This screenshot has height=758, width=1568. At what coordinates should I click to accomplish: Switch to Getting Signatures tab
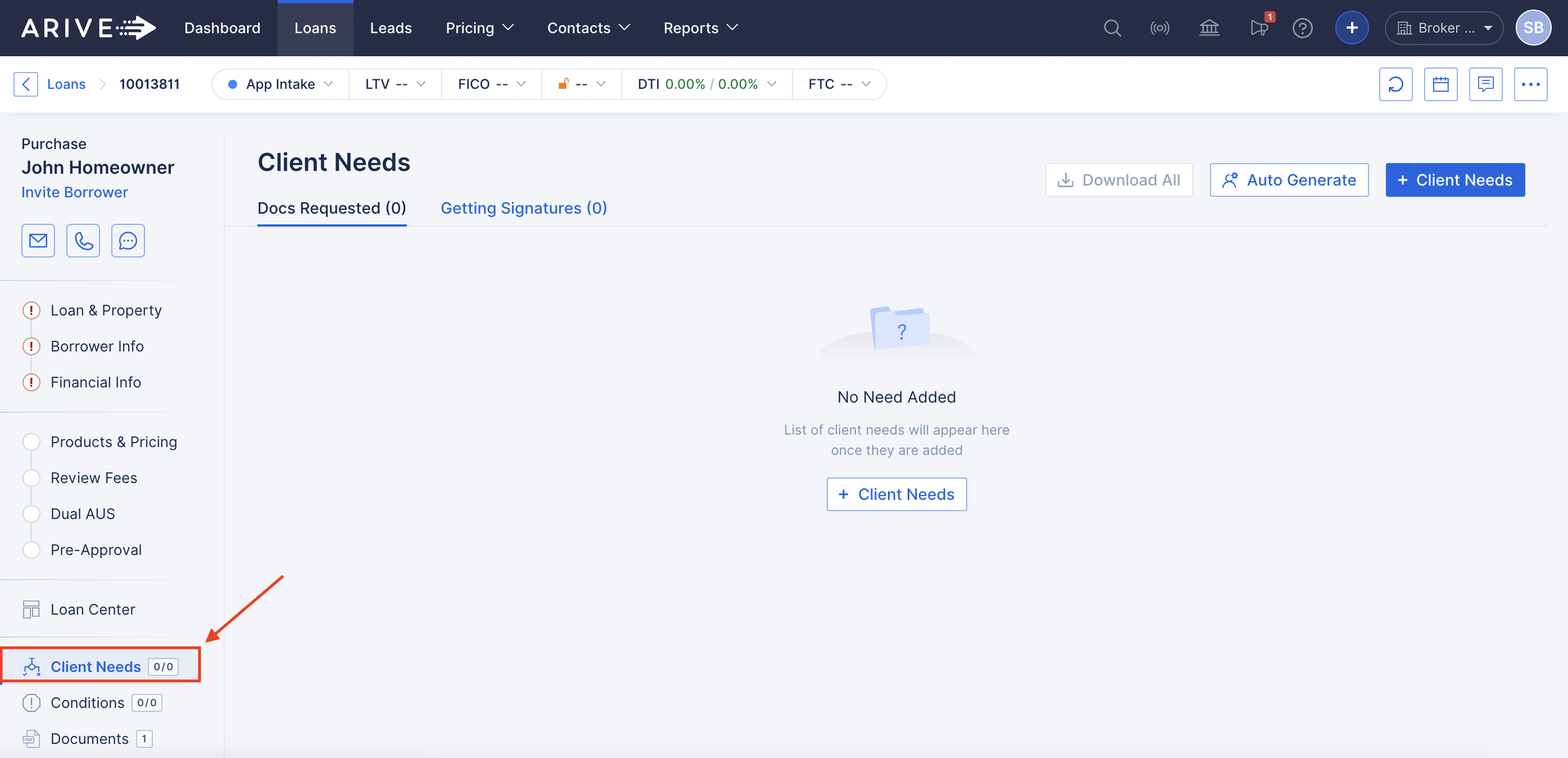523,208
